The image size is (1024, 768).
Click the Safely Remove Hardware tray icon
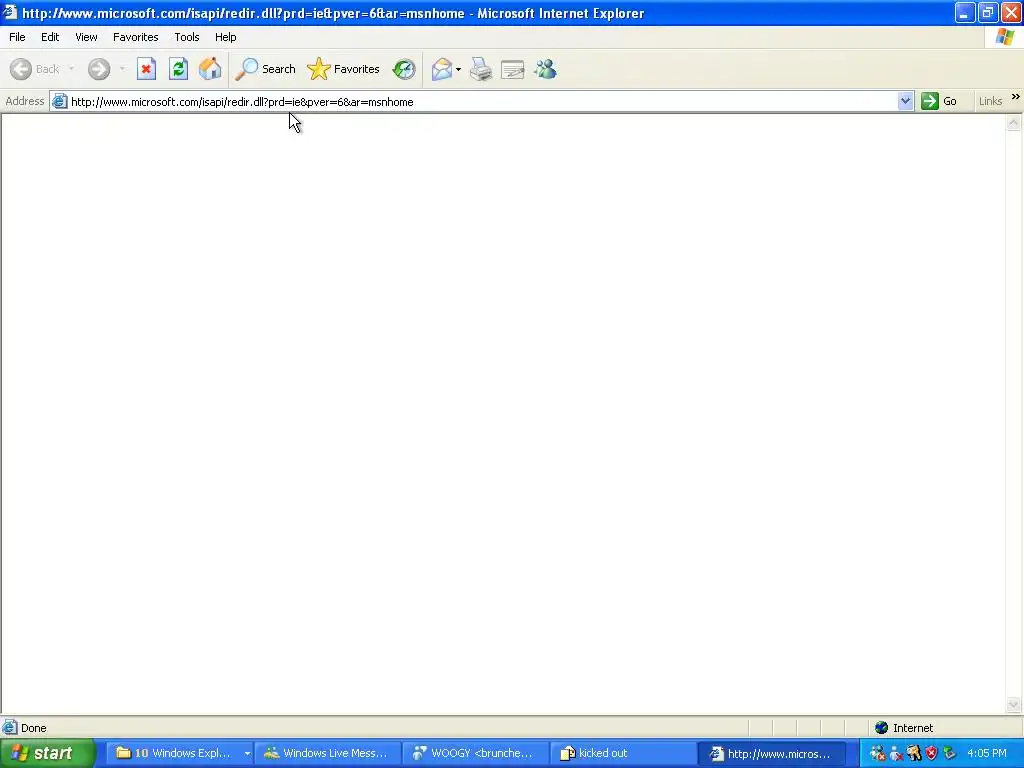pyautogui.click(x=949, y=754)
